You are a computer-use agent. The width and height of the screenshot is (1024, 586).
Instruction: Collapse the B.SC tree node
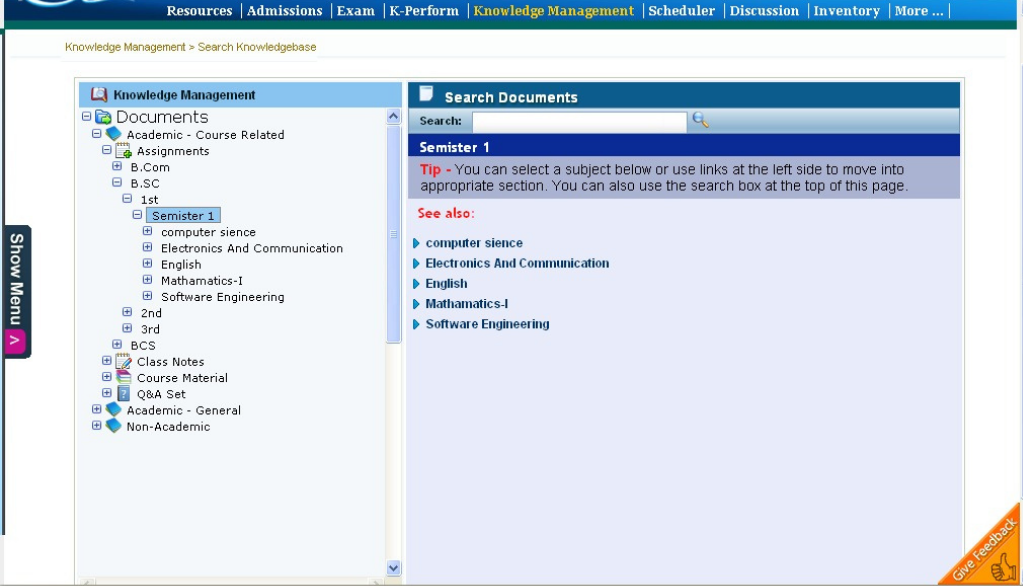(117, 182)
